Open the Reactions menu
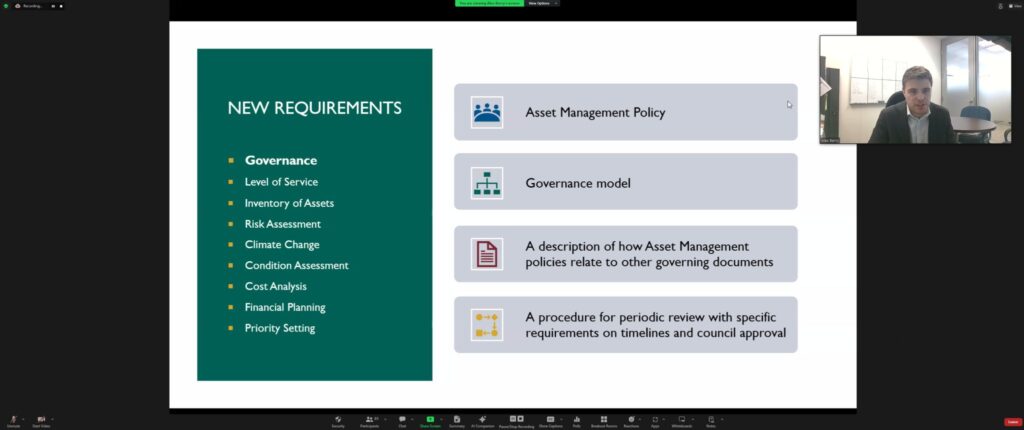Screen dimensions: 1024x430 coord(631,419)
